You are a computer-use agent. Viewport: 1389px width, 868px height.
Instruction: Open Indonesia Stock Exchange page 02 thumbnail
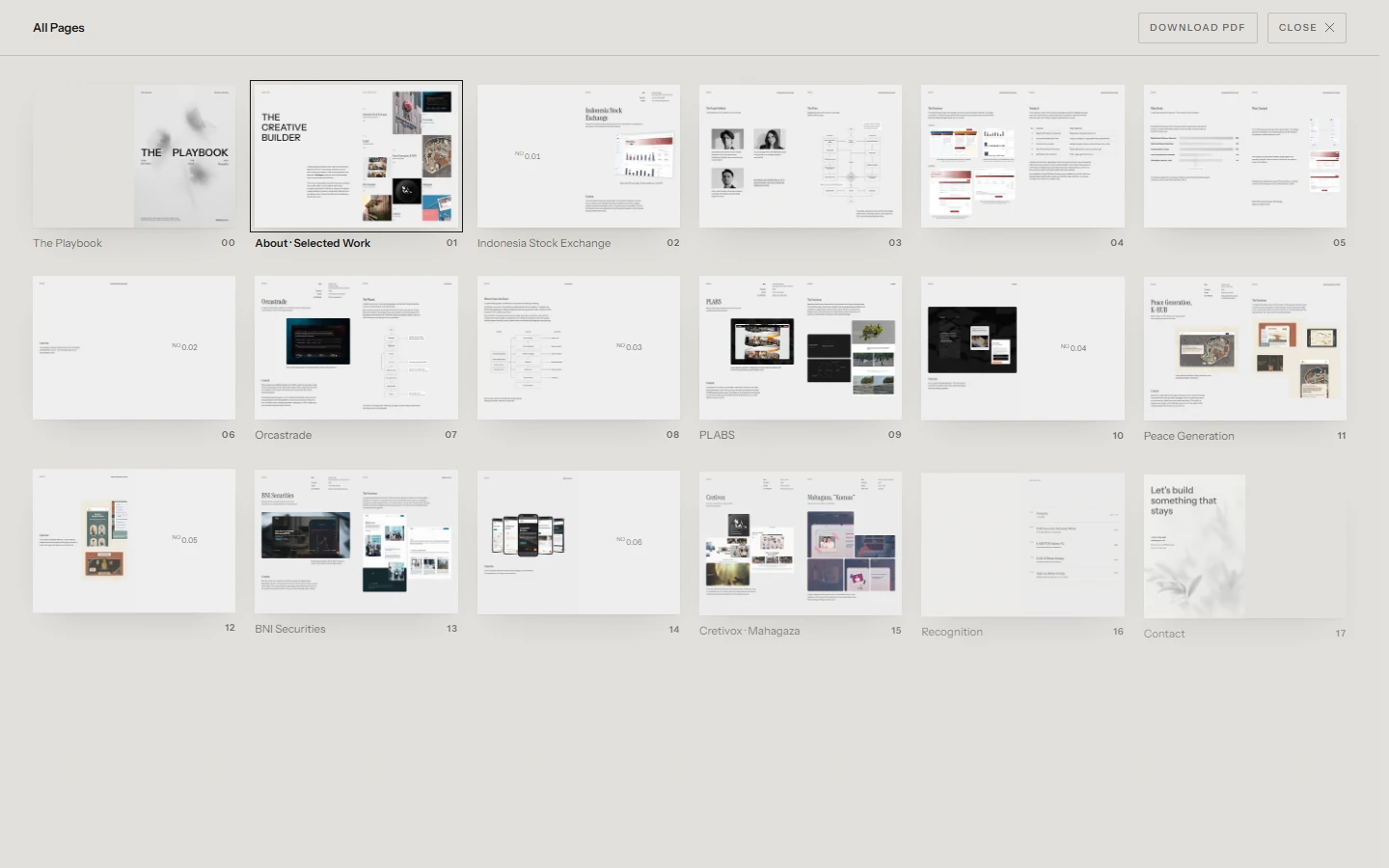(579, 156)
